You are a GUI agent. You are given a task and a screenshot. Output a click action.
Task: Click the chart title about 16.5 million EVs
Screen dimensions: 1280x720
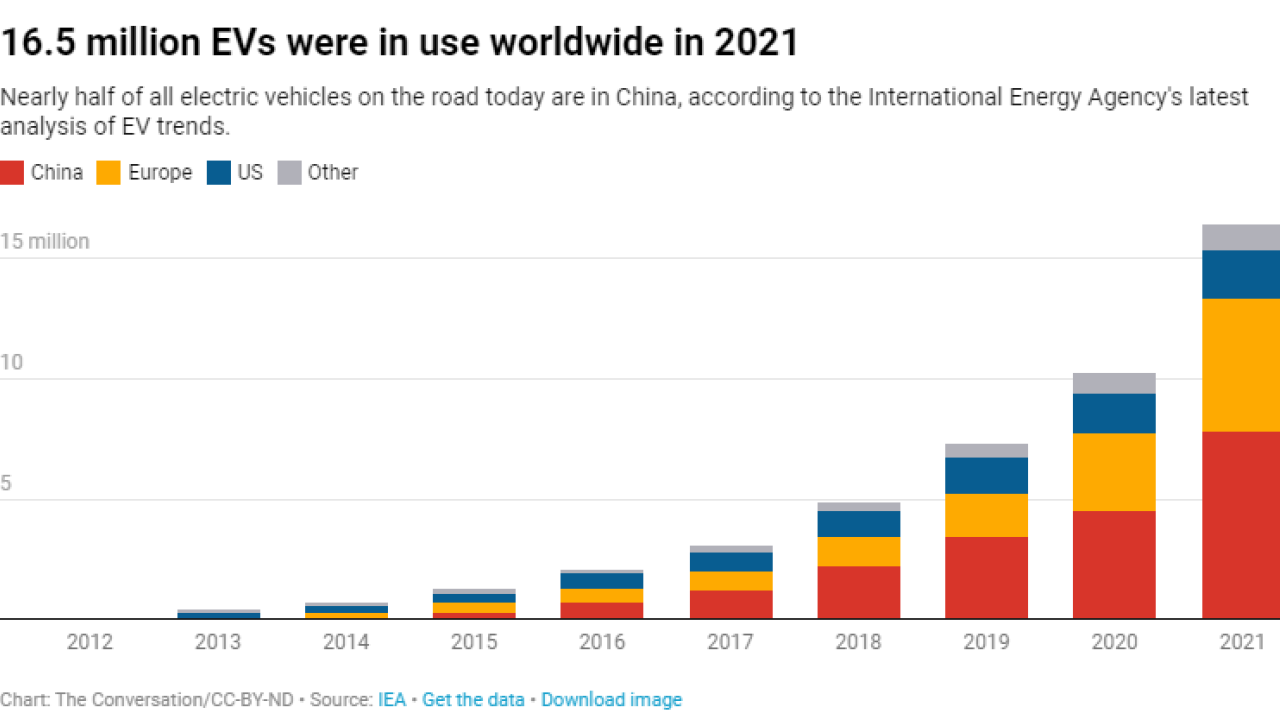[400, 42]
